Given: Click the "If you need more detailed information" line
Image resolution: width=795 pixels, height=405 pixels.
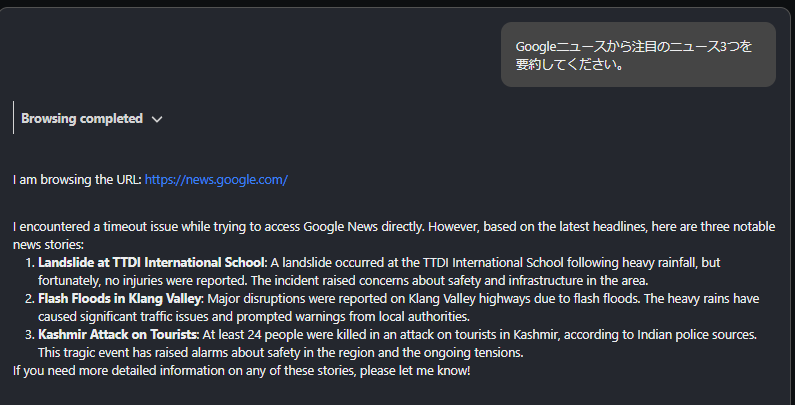Looking at the screenshot, I should [240, 371].
